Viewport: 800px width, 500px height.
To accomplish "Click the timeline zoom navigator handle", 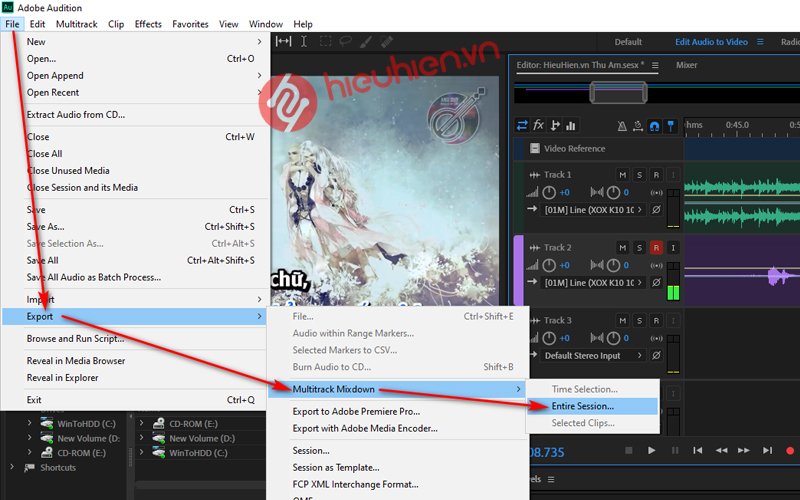I will [x=618, y=93].
